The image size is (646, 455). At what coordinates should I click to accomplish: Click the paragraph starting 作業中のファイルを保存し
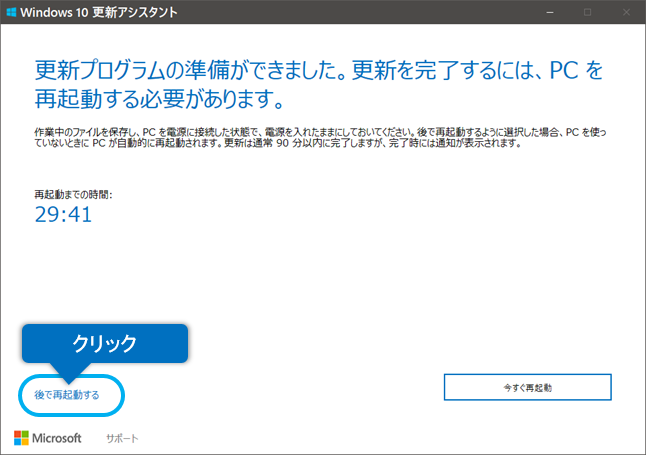tap(320, 138)
